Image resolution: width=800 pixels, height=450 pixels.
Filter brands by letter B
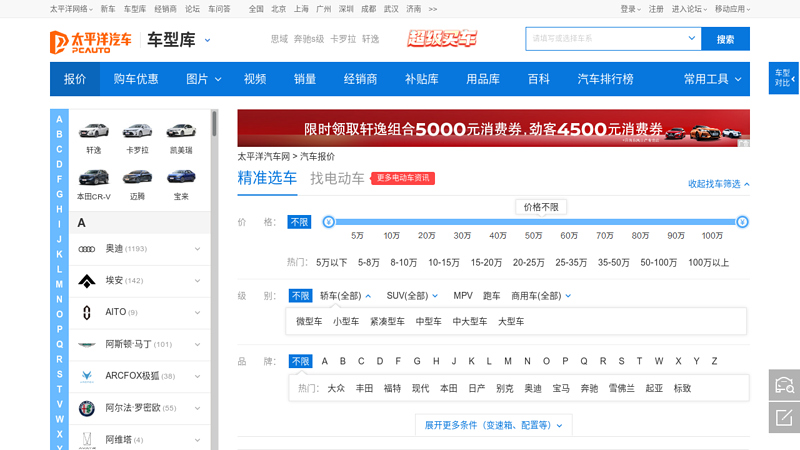(x=343, y=361)
